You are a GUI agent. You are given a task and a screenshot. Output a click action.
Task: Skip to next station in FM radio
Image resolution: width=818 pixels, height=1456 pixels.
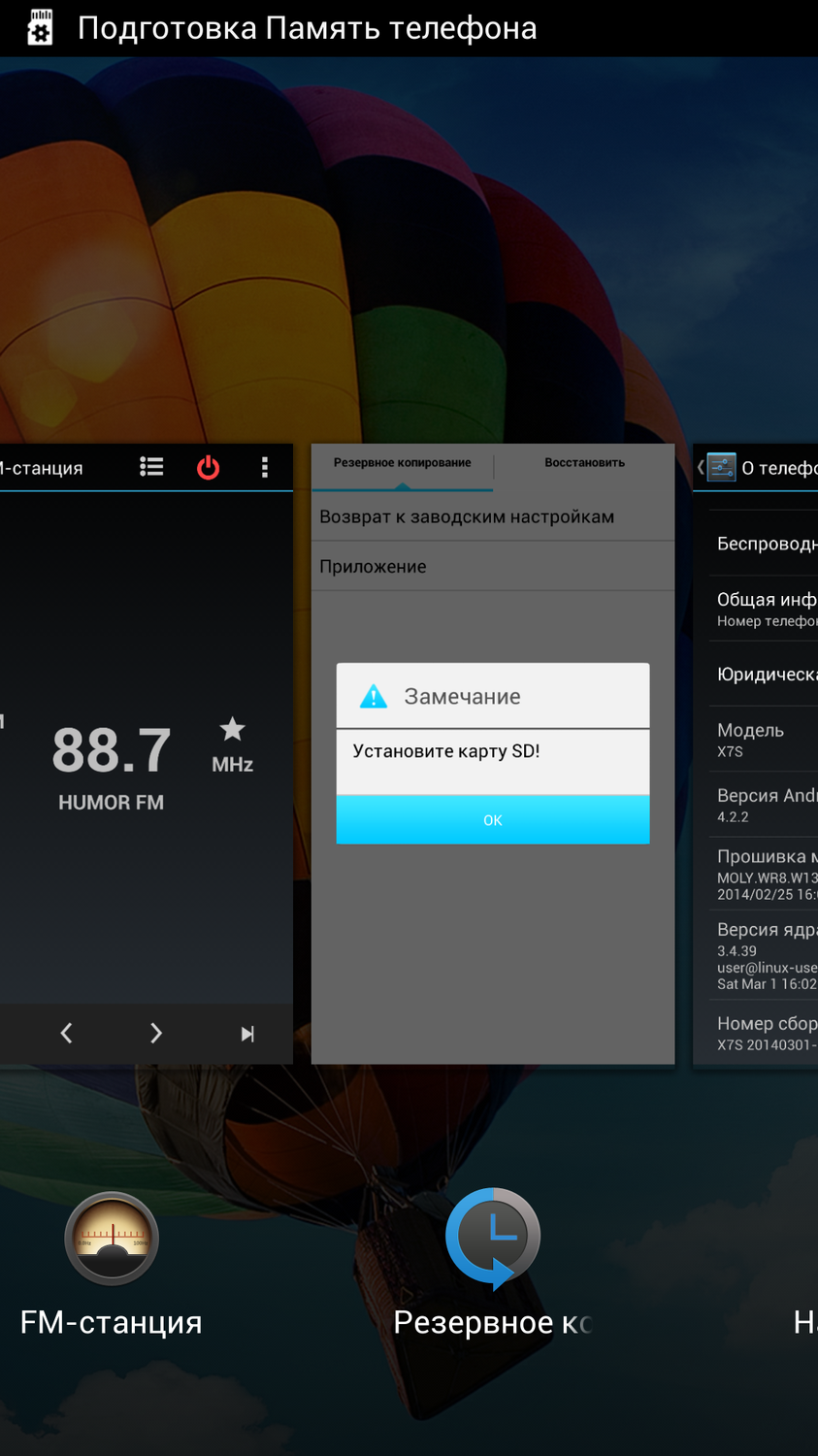click(247, 1034)
